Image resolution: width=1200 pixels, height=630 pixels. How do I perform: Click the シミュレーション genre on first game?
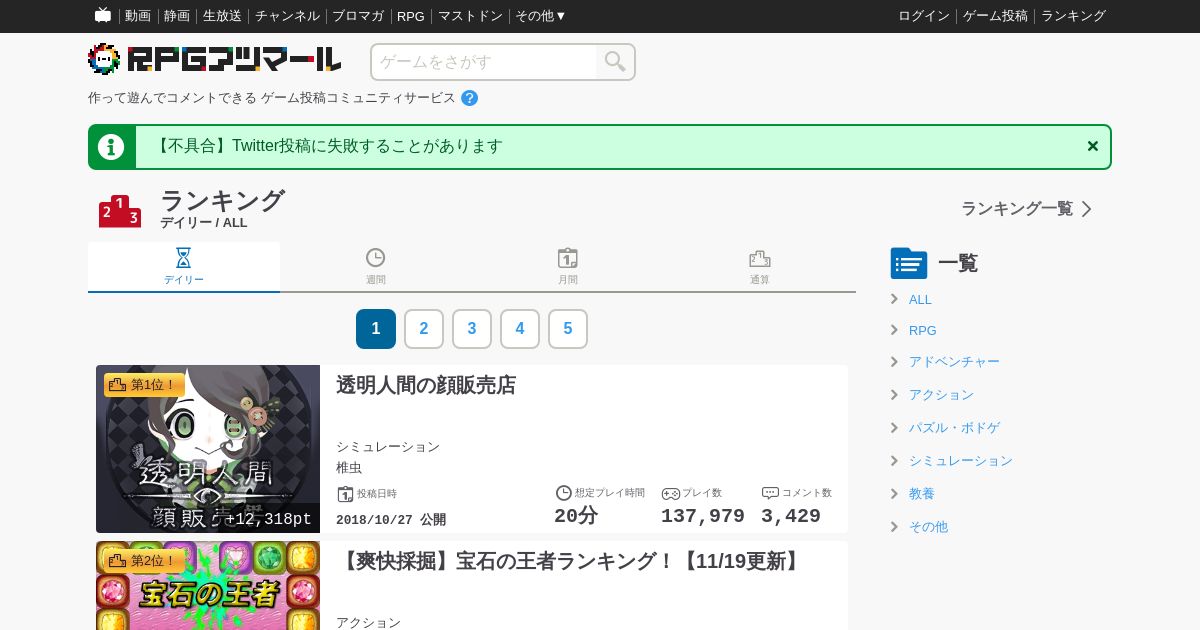(388, 446)
